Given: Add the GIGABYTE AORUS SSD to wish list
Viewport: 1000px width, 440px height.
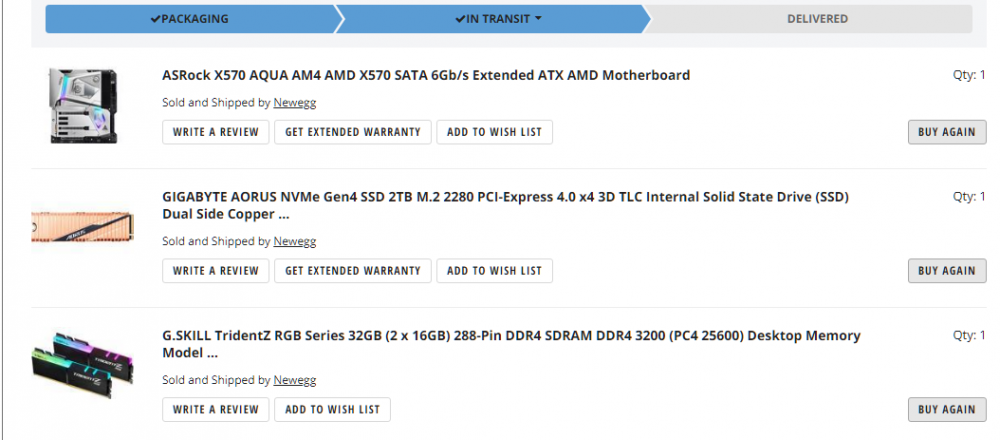Looking at the screenshot, I should (x=494, y=271).
